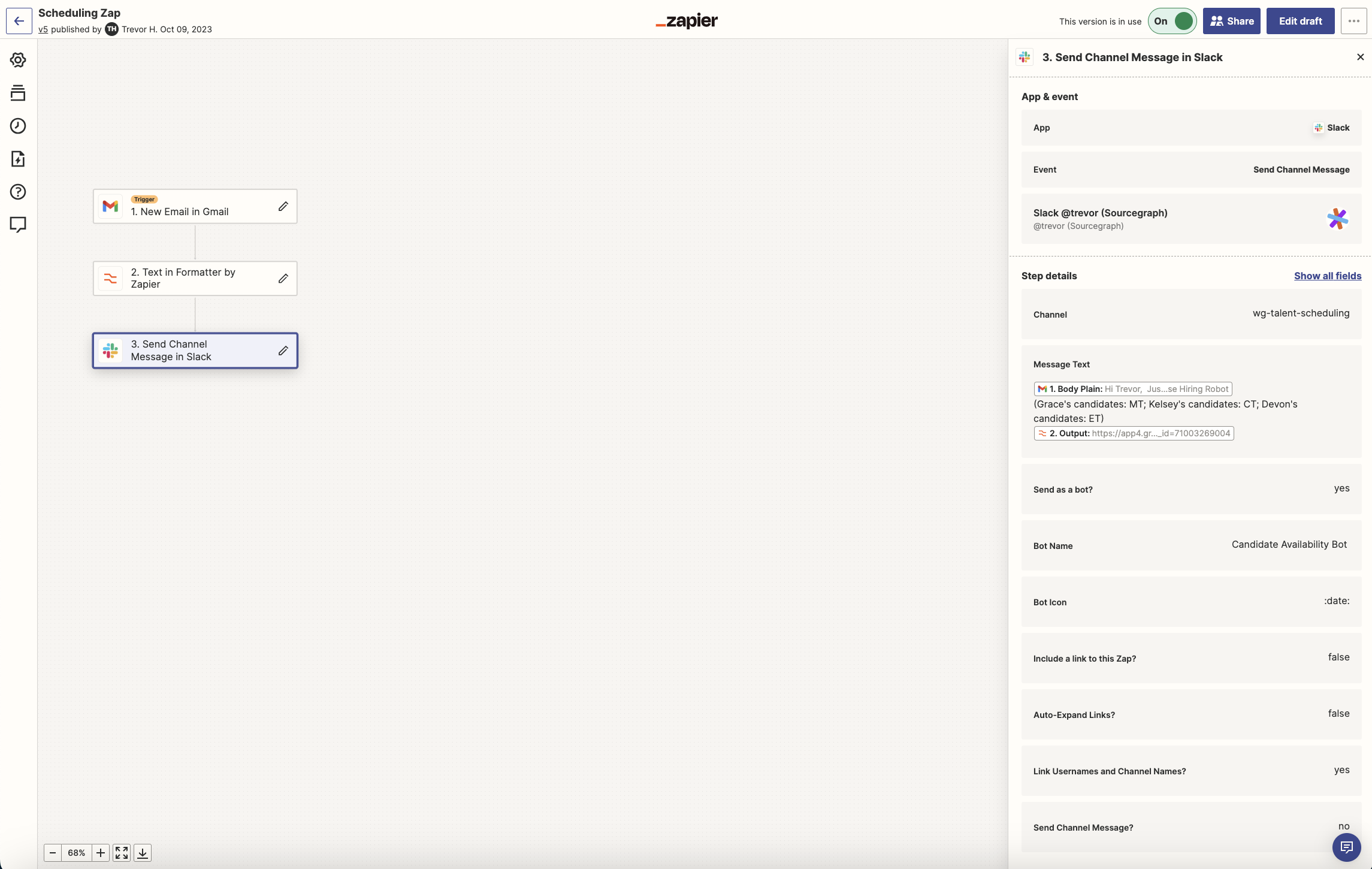Open Zap settings gear in sidebar
The height and width of the screenshot is (869, 1372).
click(18, 60)
